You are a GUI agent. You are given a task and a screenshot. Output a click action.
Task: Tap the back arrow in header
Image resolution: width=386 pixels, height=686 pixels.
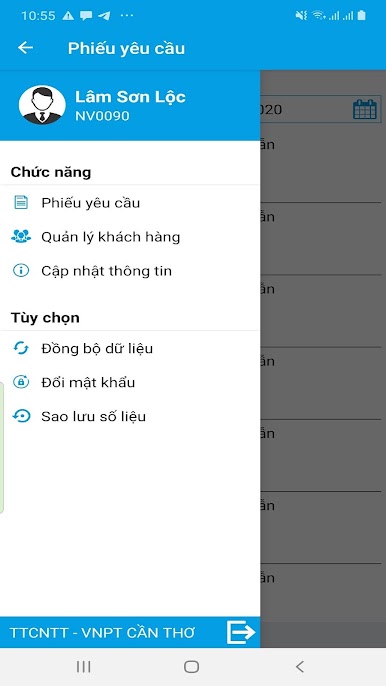pyautogui.click(x=25, y=48)
